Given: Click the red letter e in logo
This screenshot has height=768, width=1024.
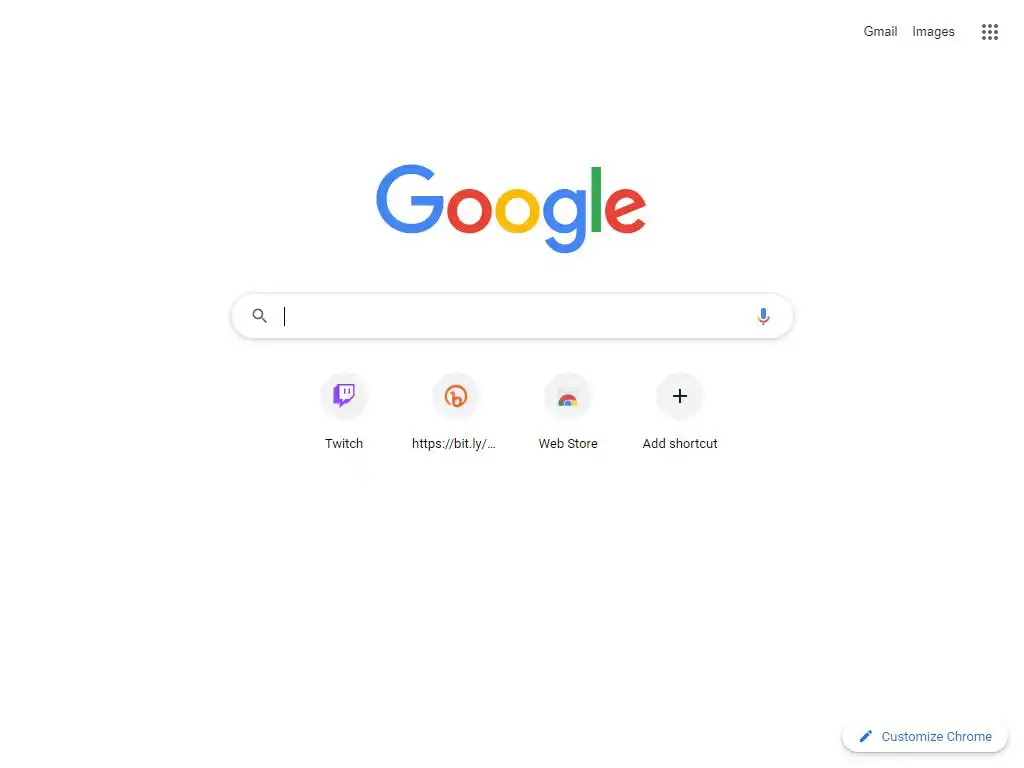Looking at the screenshot, I should tap(625, 209).
